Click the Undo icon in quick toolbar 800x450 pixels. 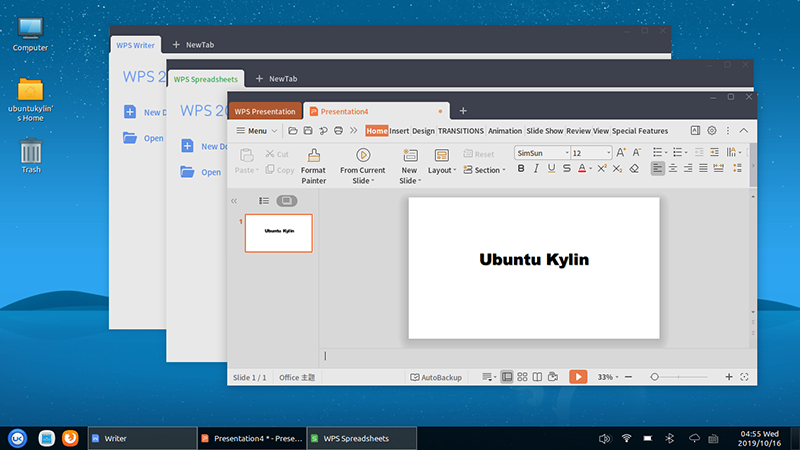coord(323,131)
